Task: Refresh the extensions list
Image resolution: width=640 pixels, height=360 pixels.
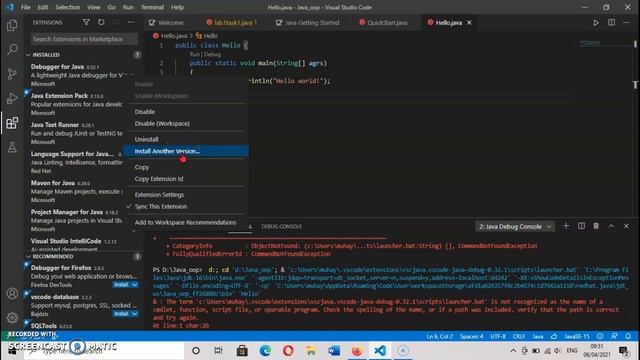Action: [101, 22]
